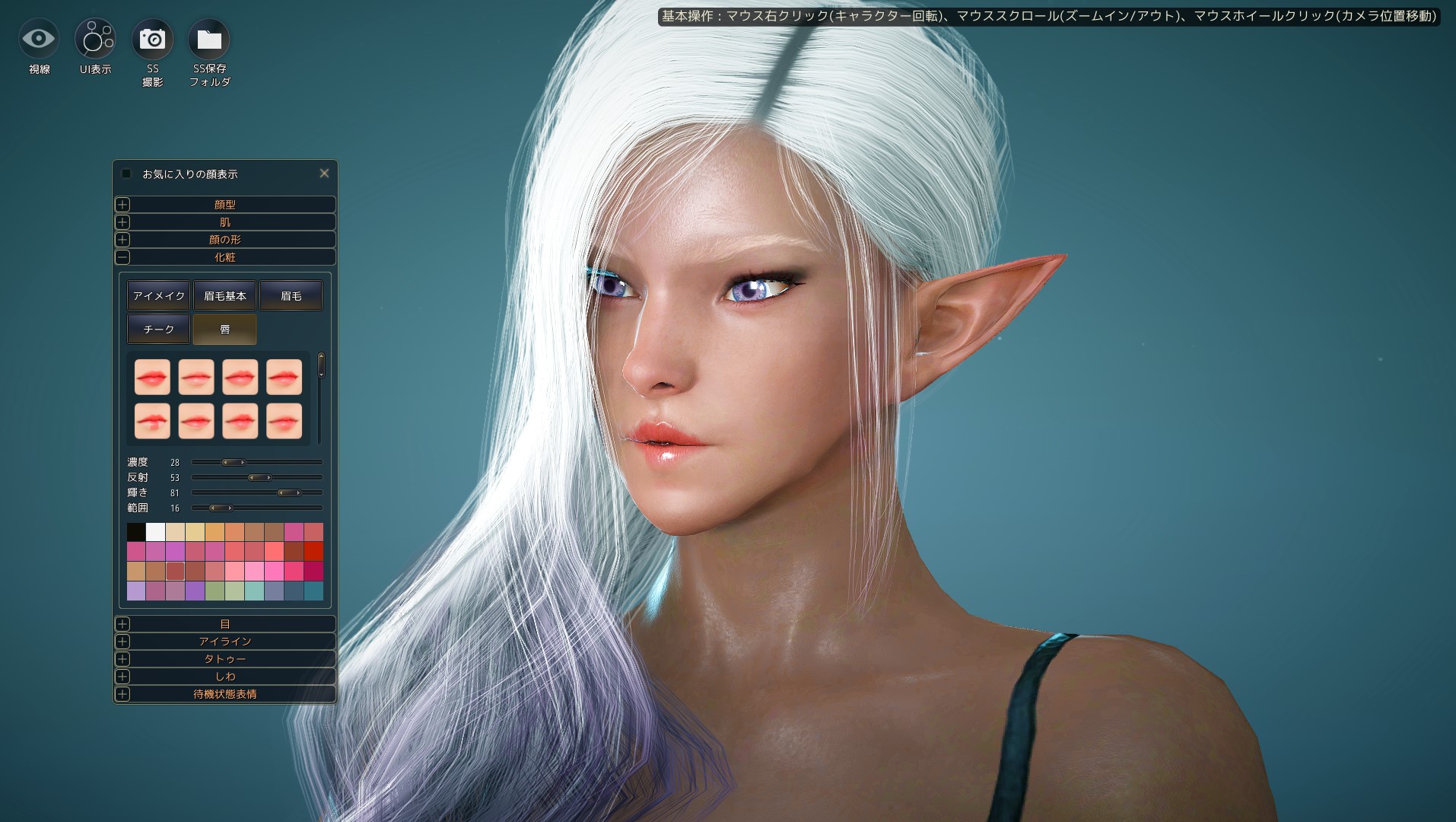Switch to the チーク tab
The width and height of the screenshot is (1456, 822).
click(x=159, y=329)
